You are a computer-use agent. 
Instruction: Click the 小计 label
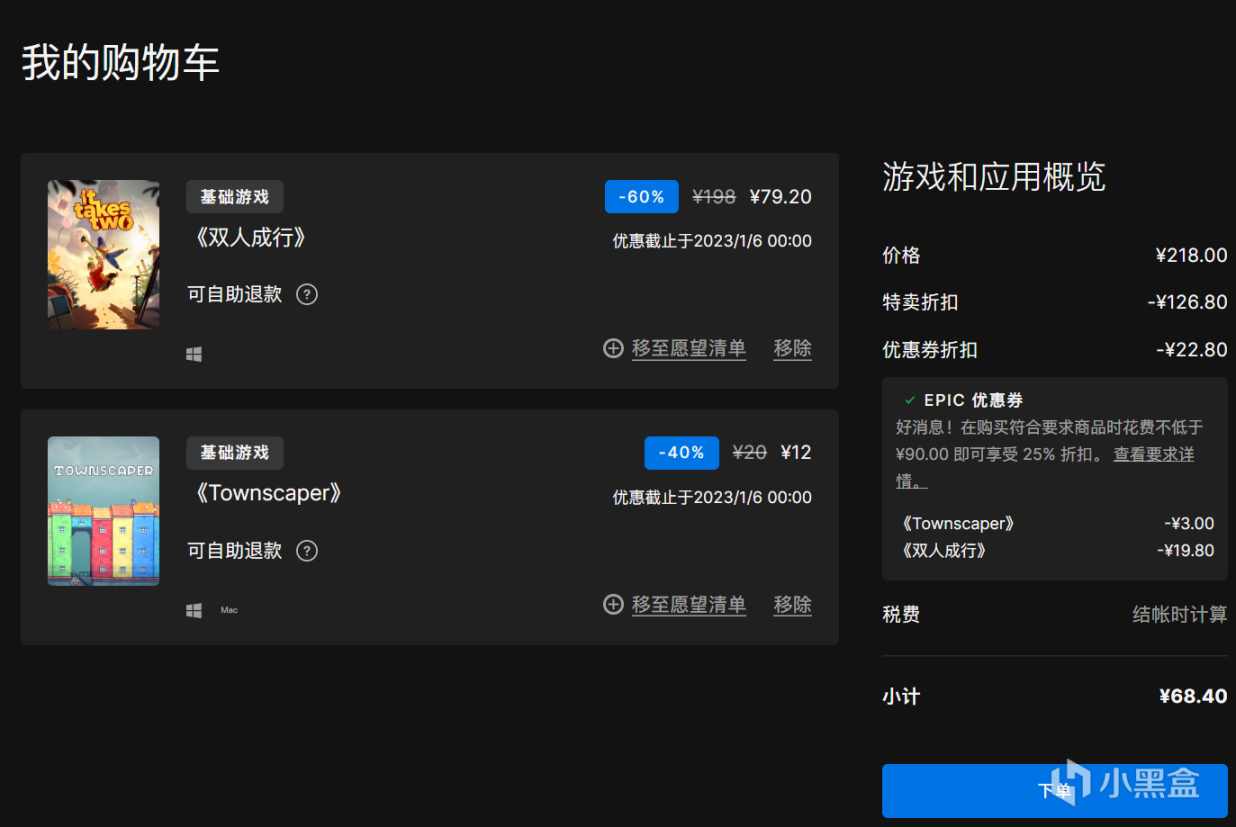[x=901, y=696]
